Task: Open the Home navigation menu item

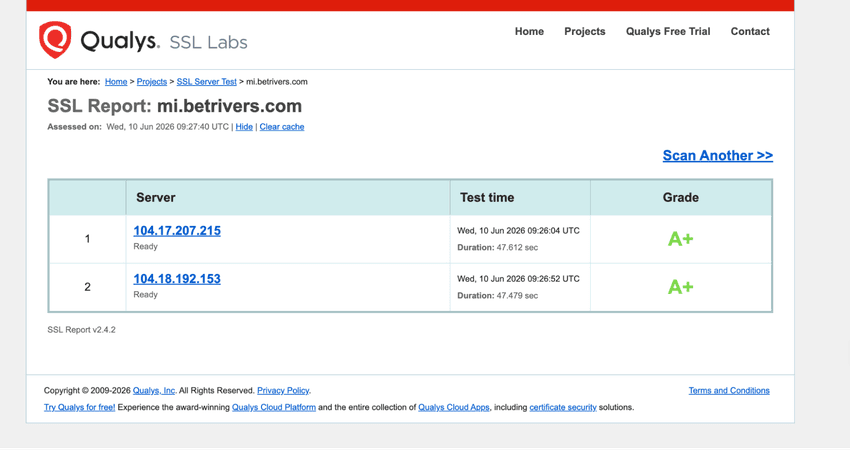Action: 529,31
